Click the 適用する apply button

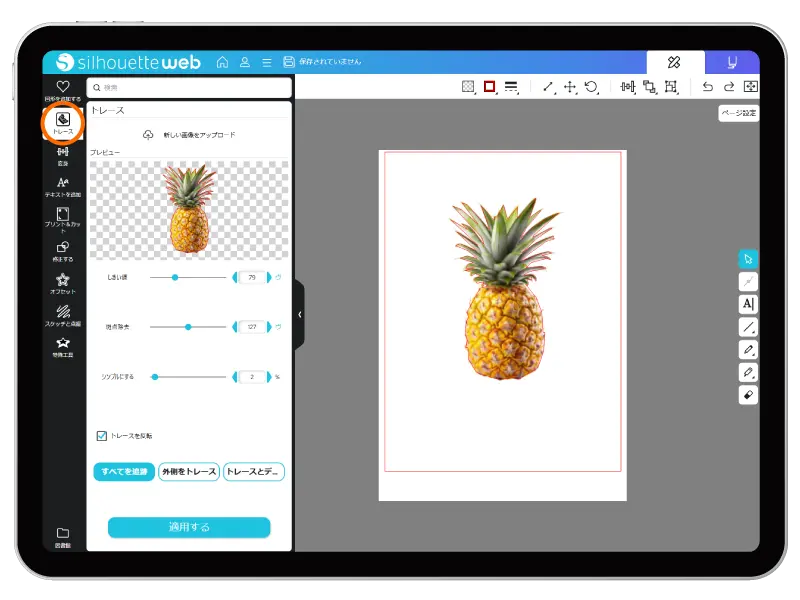189,527
